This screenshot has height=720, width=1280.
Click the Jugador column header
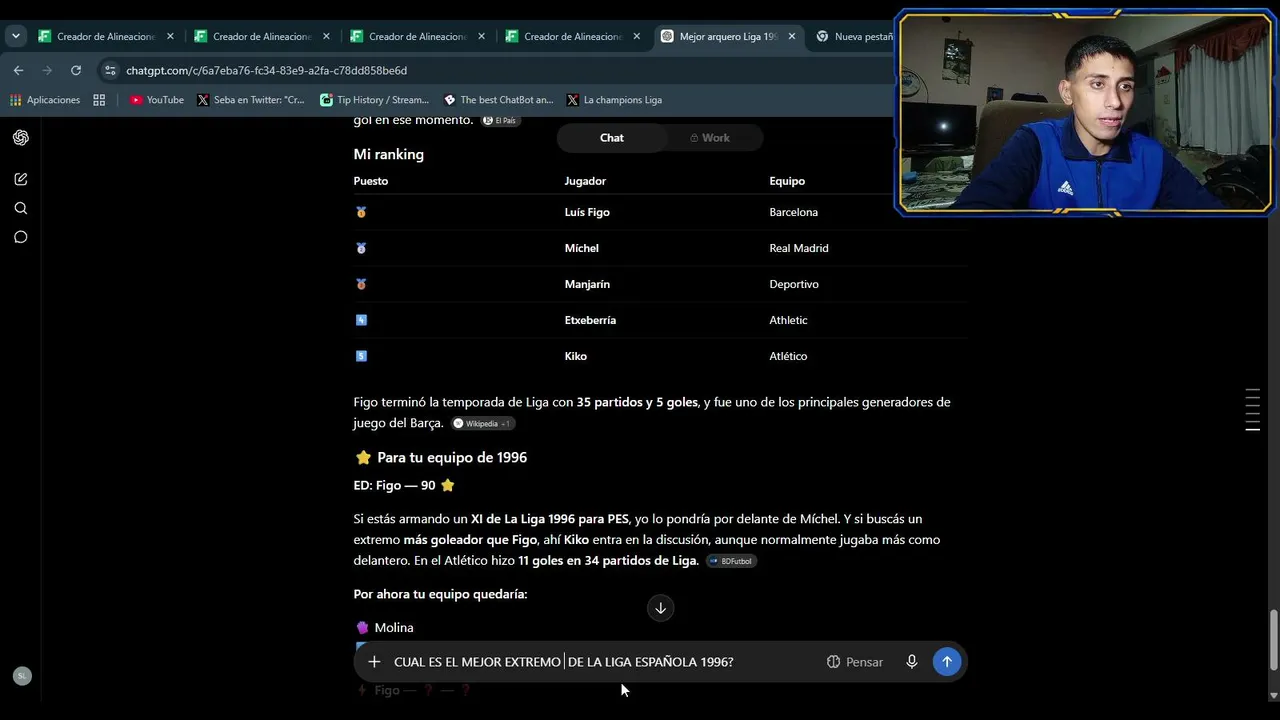tap(585, 181)
